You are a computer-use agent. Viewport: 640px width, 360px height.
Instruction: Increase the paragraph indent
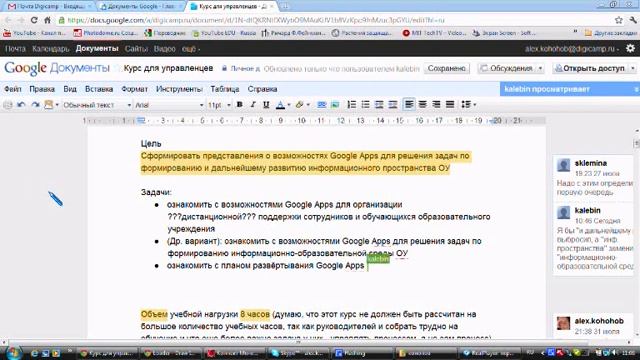[x=393, y=105]
